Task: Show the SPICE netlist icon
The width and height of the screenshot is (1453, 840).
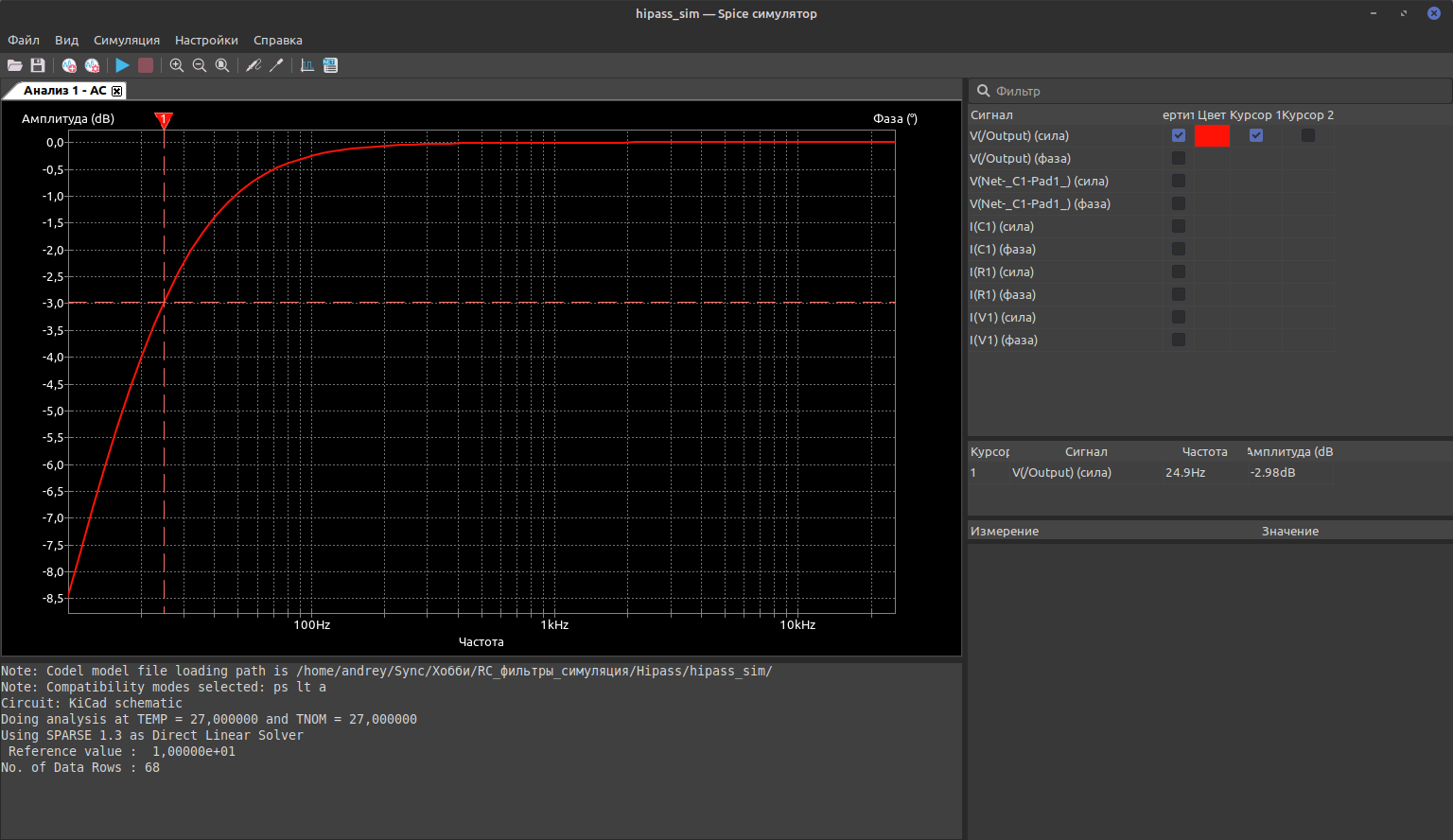Action: pyautogui.click(x=330, y=65)
